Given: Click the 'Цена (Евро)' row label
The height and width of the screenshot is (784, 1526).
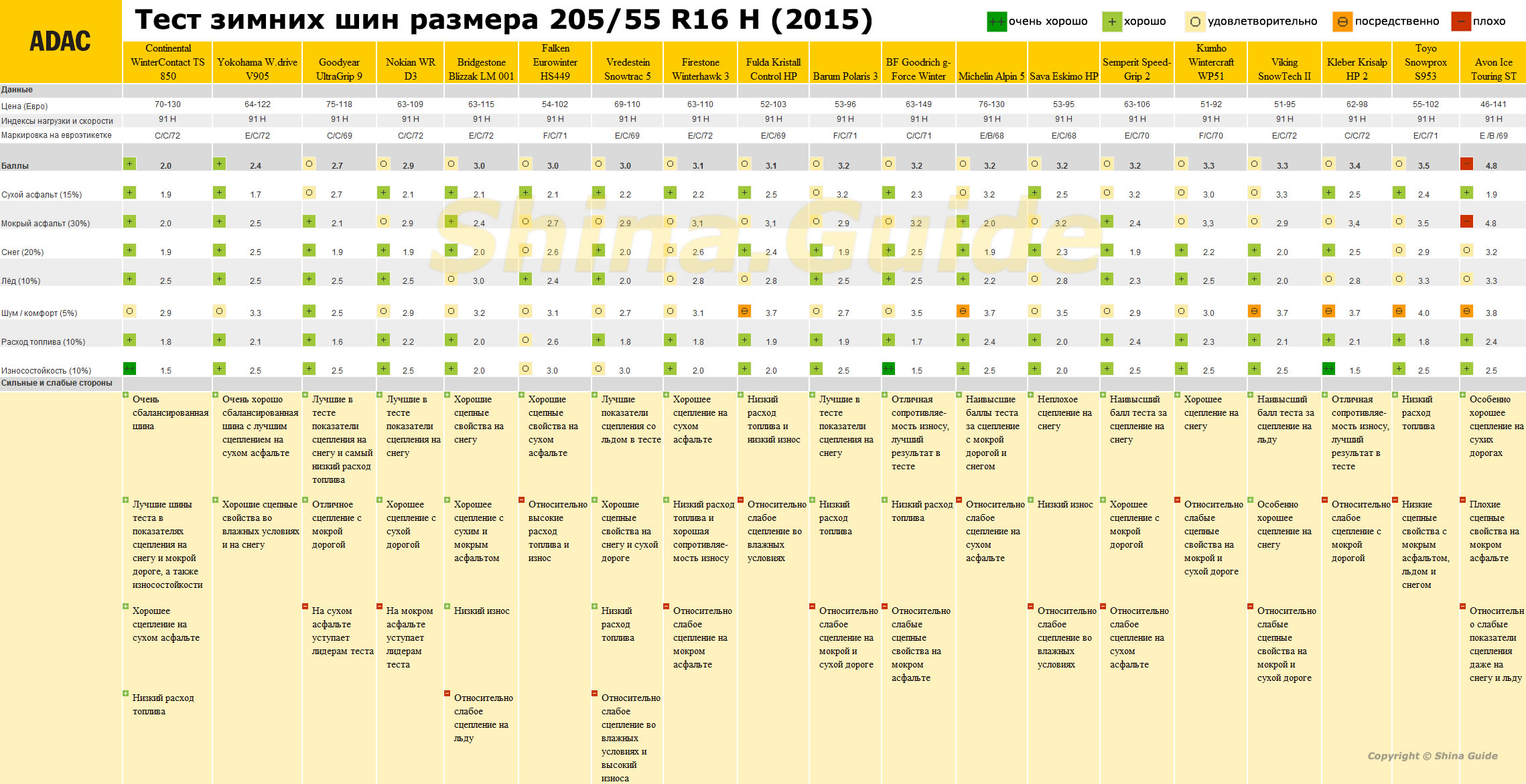Looking at the screenshot, I should pyautogui.click(x=24, y=106).
